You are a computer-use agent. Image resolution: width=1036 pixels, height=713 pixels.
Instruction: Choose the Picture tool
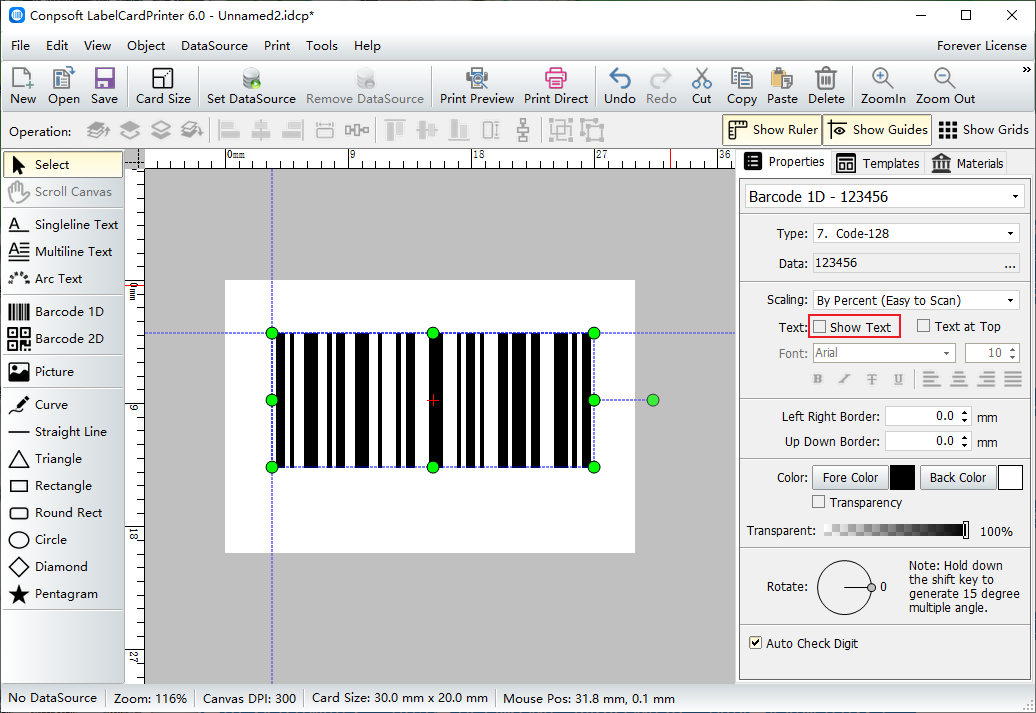click(x=63, y=372)
